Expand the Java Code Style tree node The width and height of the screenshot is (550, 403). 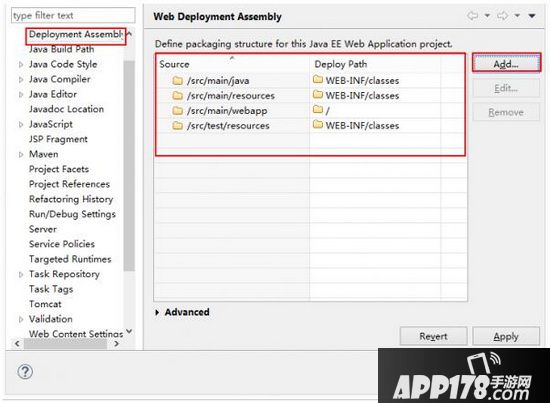point(21,65)
